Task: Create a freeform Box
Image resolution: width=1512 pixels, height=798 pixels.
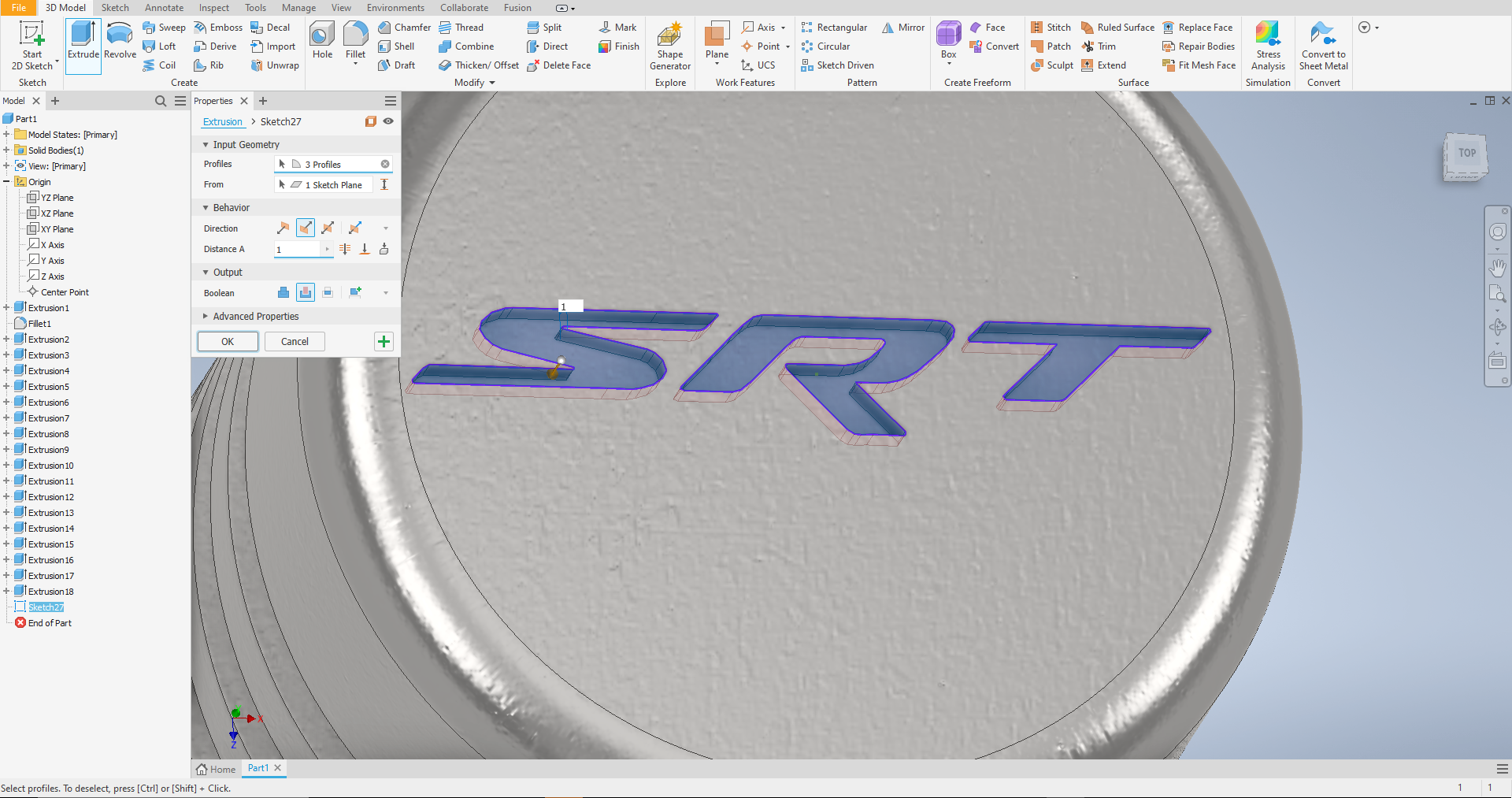Action: tap(948, 41)
